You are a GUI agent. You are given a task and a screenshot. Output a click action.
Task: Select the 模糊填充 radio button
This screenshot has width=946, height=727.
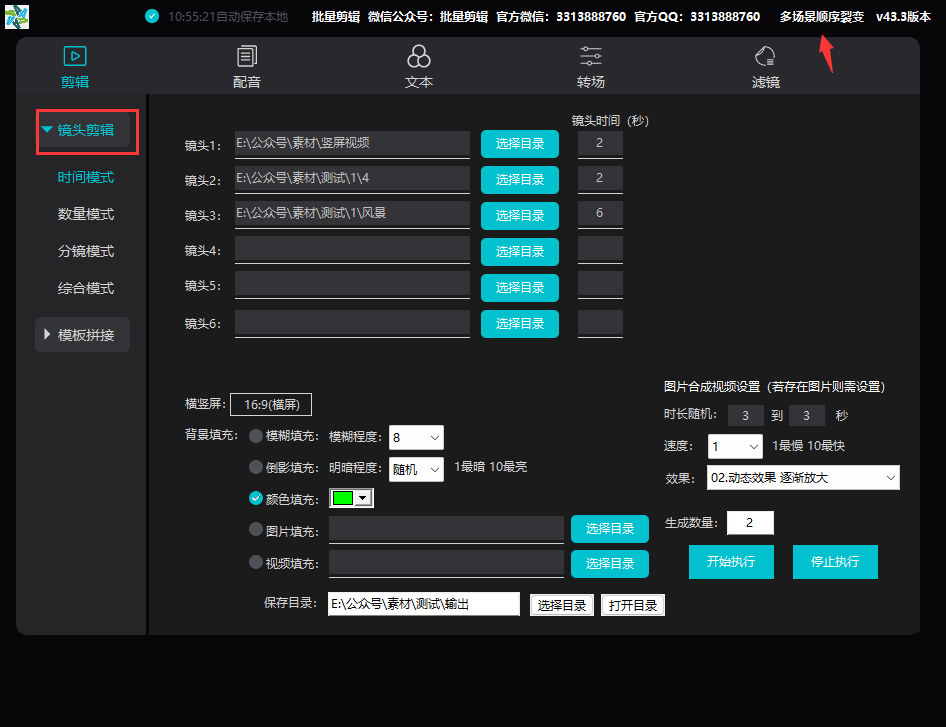click(x=258, y=435)
